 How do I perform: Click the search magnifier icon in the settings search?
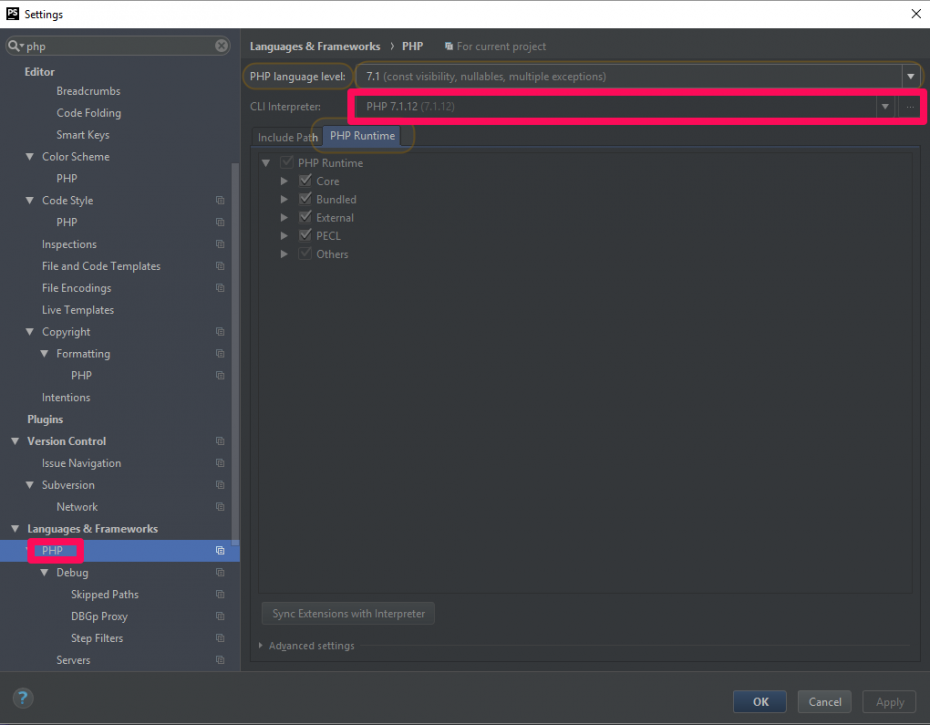(x=14, y=46)
